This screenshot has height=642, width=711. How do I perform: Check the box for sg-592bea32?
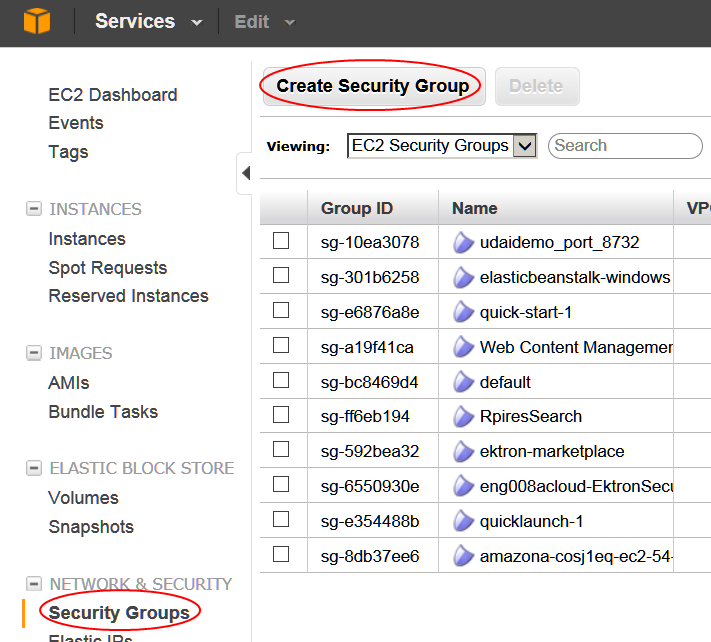(x=281, y=449)
